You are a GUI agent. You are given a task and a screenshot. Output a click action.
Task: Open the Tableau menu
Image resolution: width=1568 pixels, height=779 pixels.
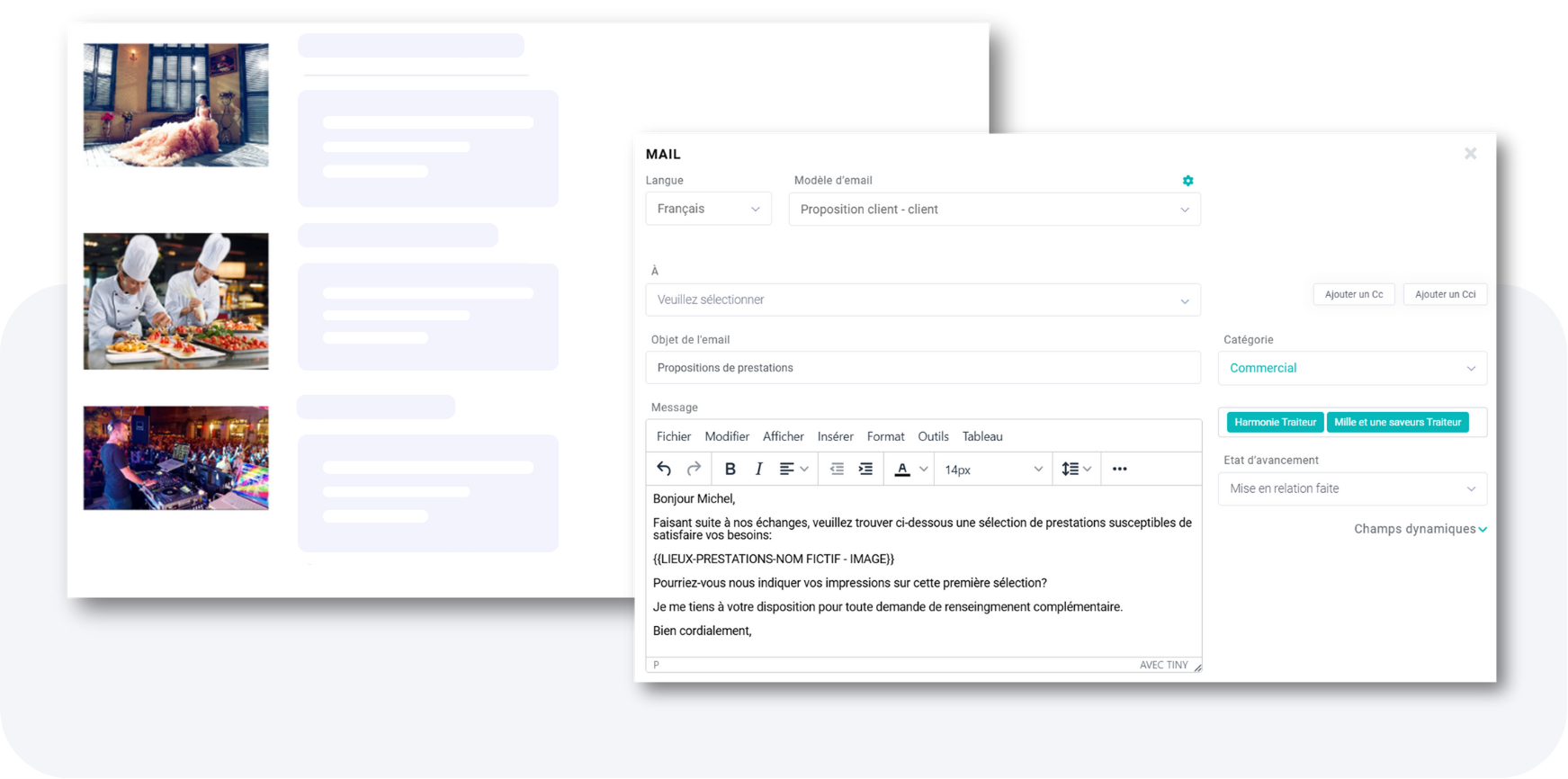click(982, 436)
